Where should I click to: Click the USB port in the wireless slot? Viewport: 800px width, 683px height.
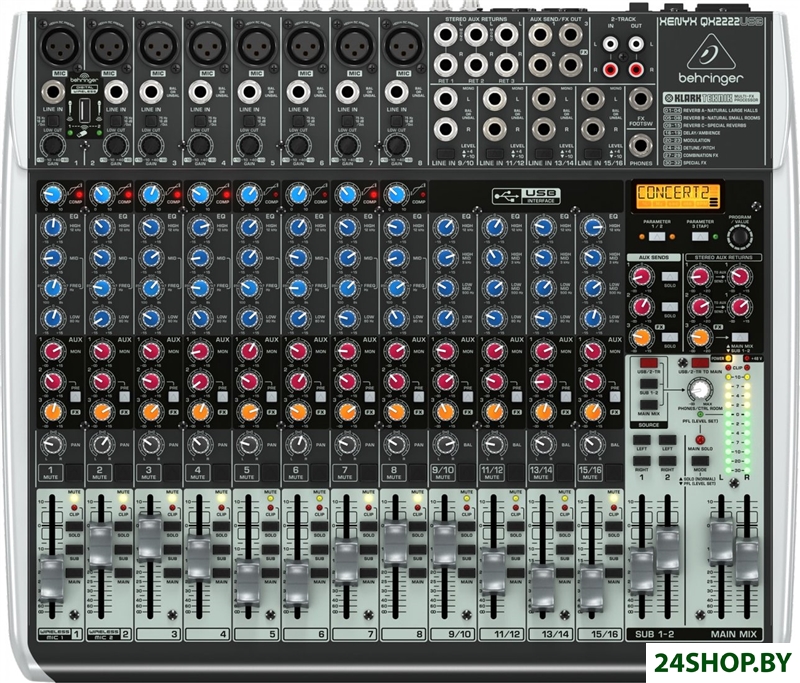pyautogui.click(x=85, y=109)
